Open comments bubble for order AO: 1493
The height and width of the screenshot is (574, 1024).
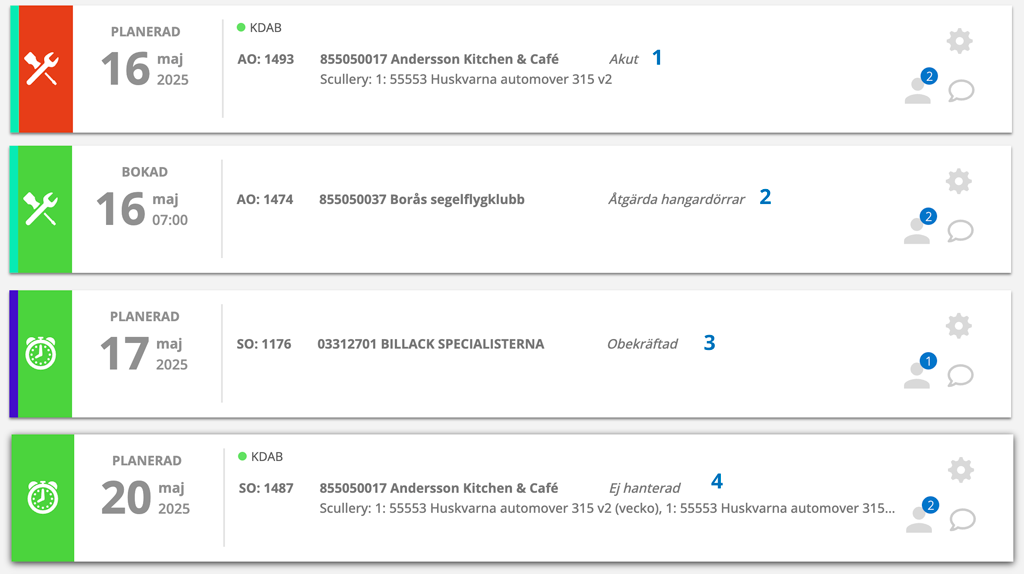[x=961, y=91]
